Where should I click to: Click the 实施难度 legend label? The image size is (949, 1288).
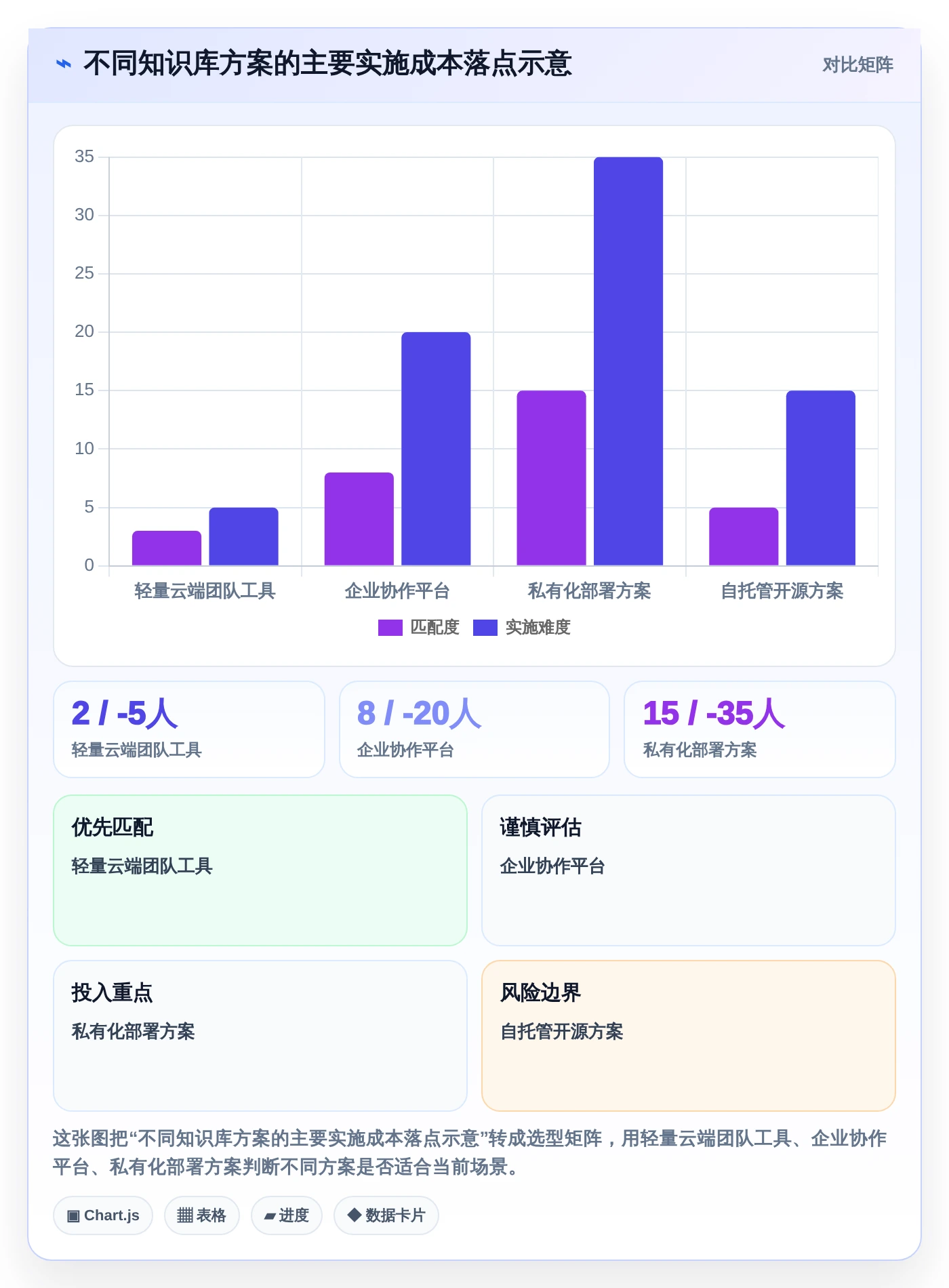538,628
